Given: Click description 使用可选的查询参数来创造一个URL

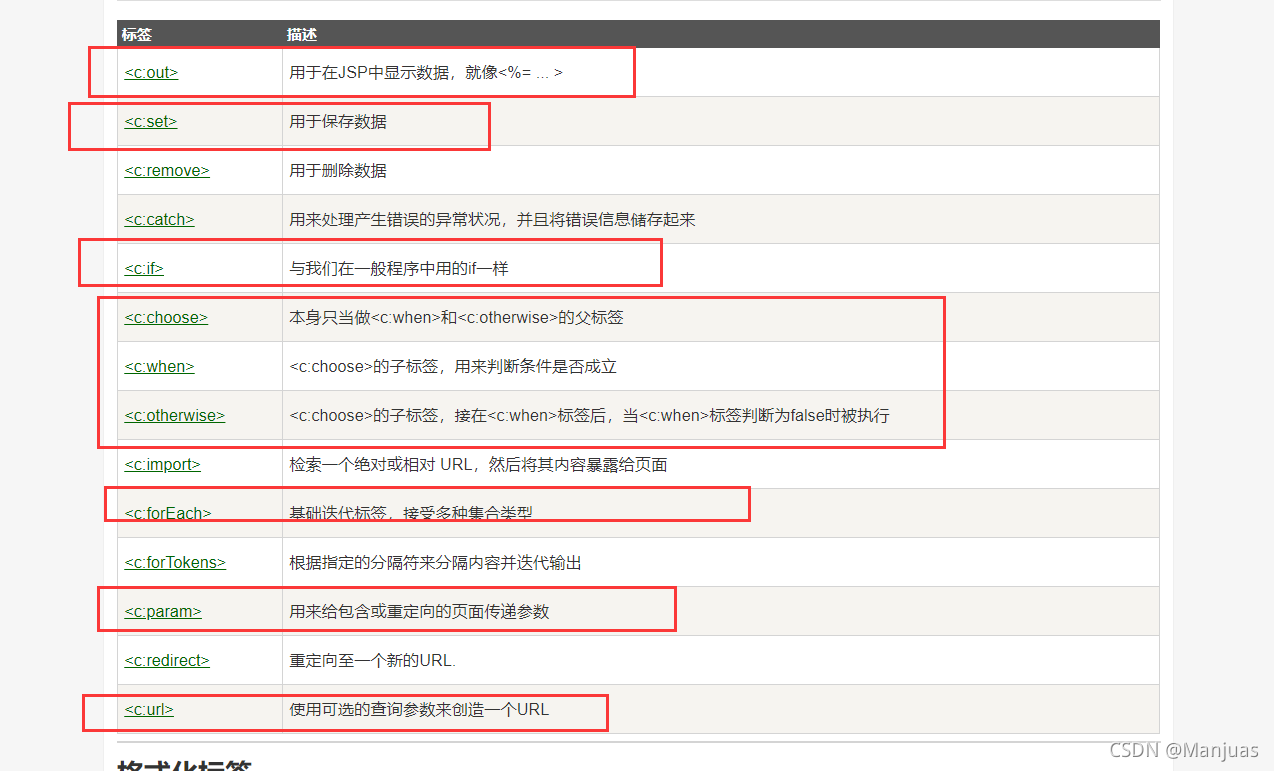Looking at the screenshot, I should tap(419, 710).
